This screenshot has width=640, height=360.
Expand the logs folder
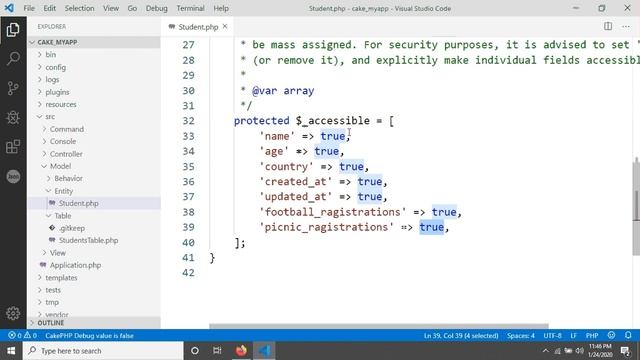click(x=94, y=79)
